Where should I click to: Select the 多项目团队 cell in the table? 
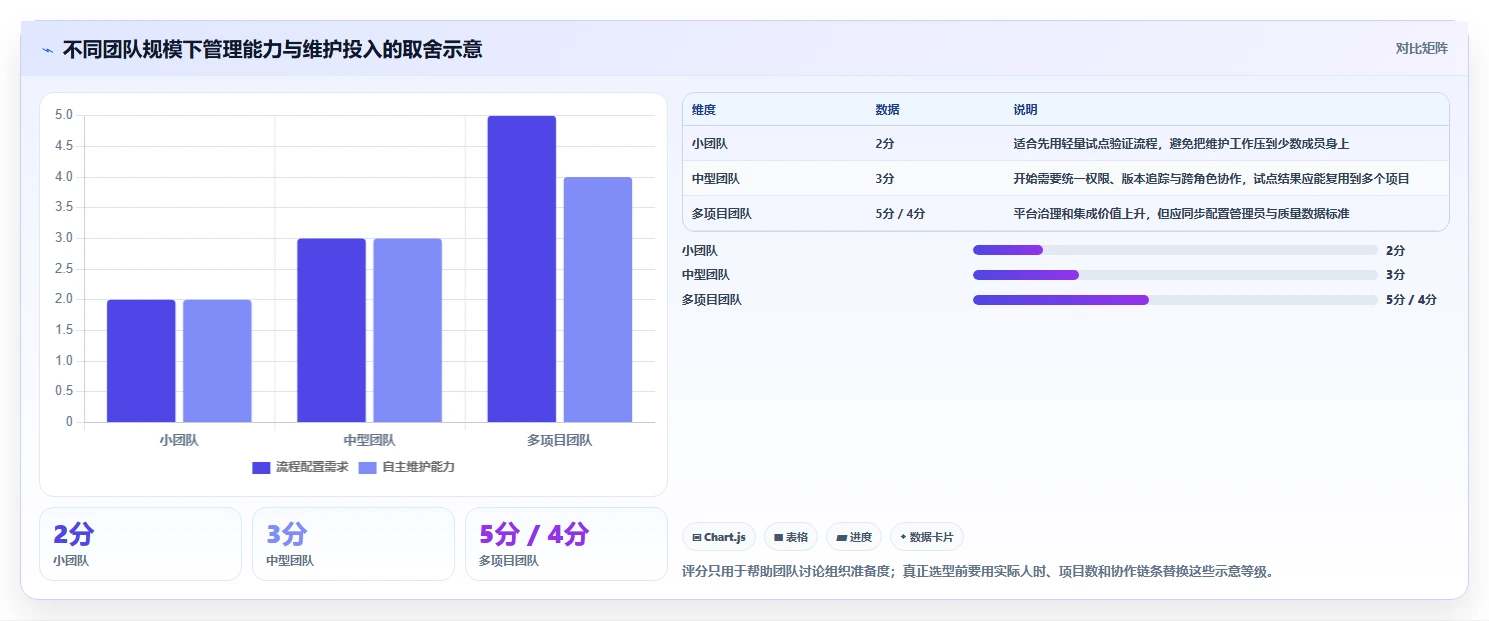coord(722,214)
